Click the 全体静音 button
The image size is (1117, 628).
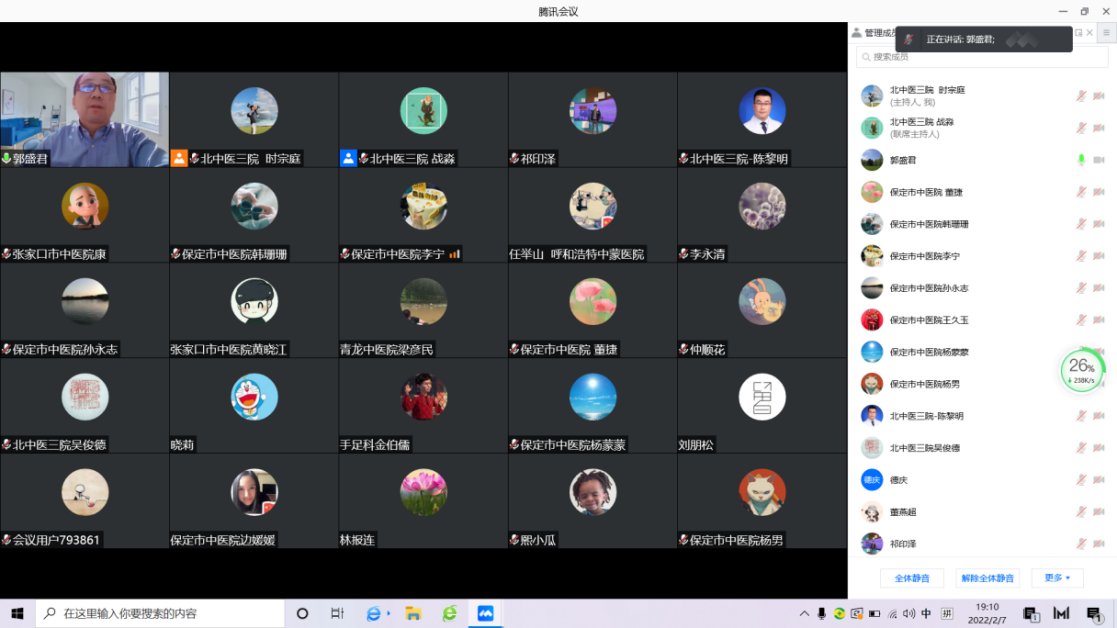(x=911, y=578)
